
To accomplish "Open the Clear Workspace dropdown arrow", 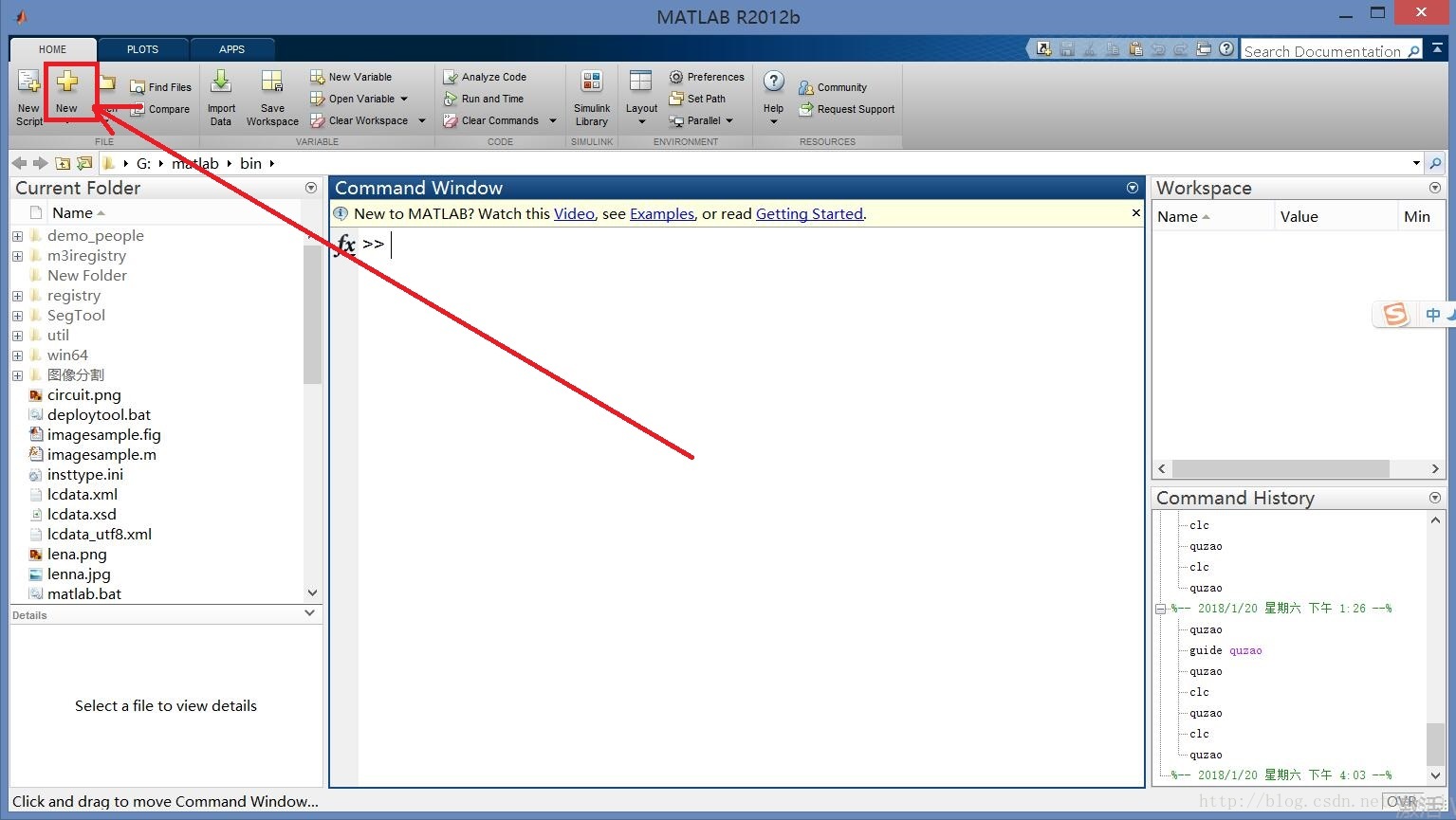I will point(422,120).
